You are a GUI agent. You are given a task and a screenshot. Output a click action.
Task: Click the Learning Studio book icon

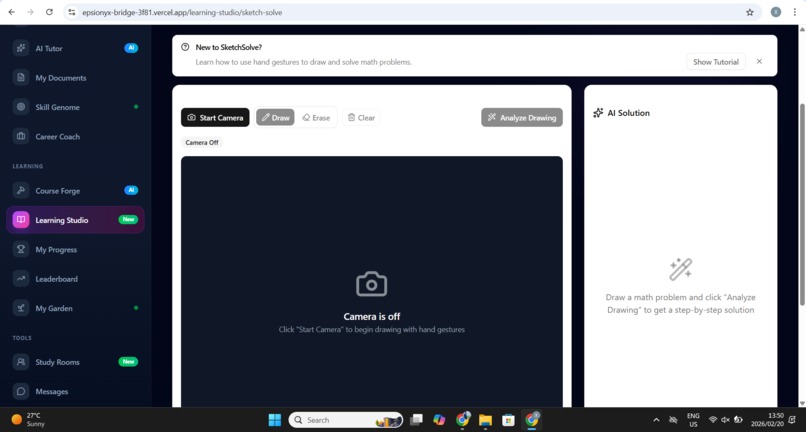21,220
